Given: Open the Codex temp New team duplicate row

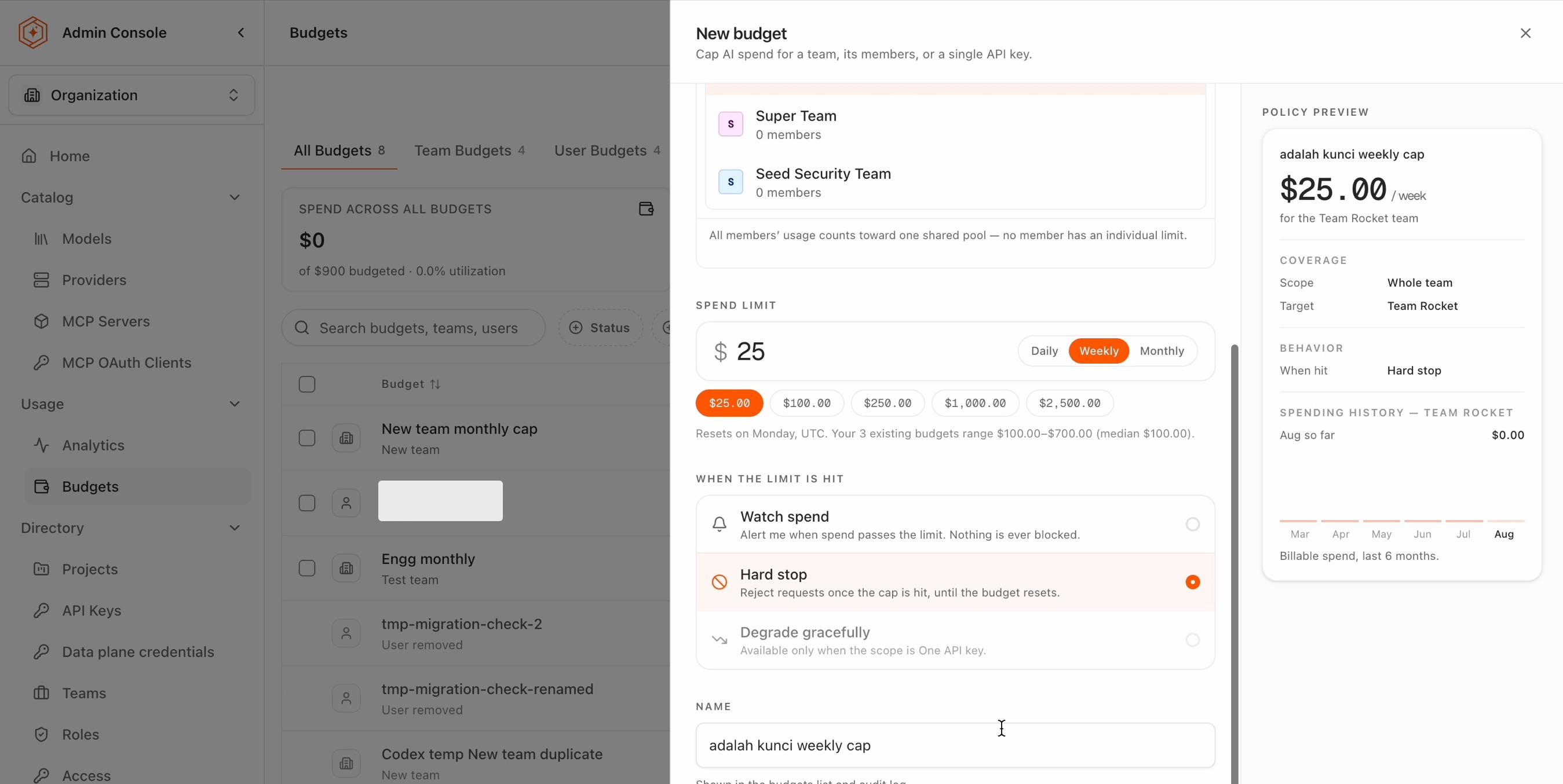Looking at the screenshot, I should pos(476,763).
